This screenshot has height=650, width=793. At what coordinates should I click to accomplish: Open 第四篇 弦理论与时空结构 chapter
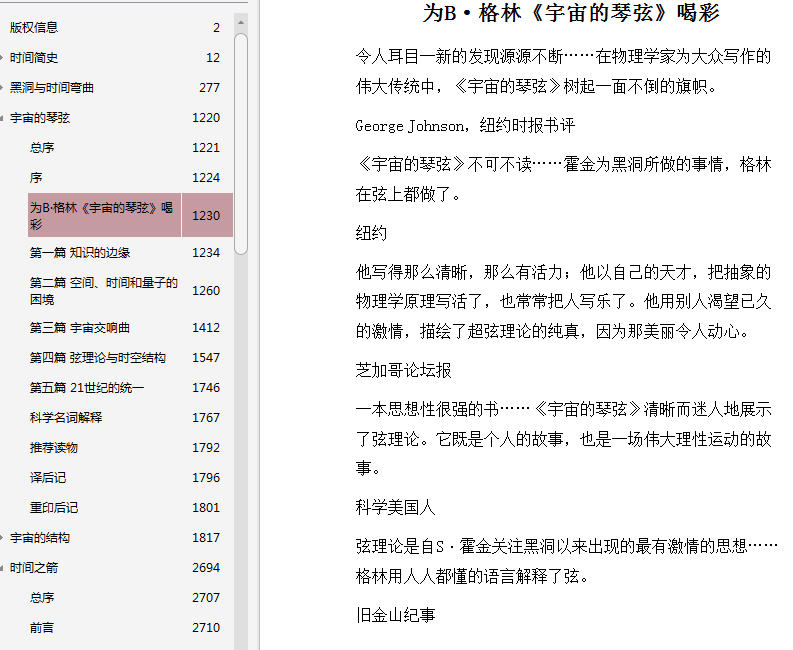[98, 358]
